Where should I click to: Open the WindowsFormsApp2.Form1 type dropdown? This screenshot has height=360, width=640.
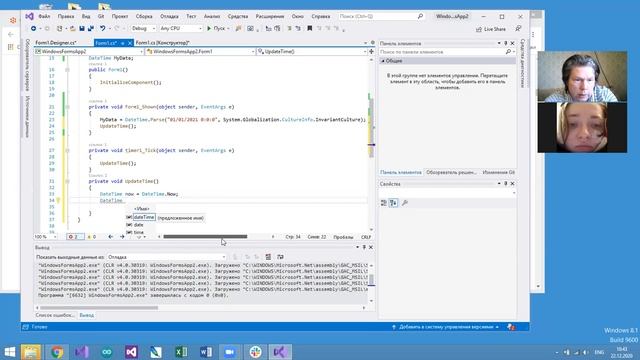pyautogui.click(x=200, y=52)
